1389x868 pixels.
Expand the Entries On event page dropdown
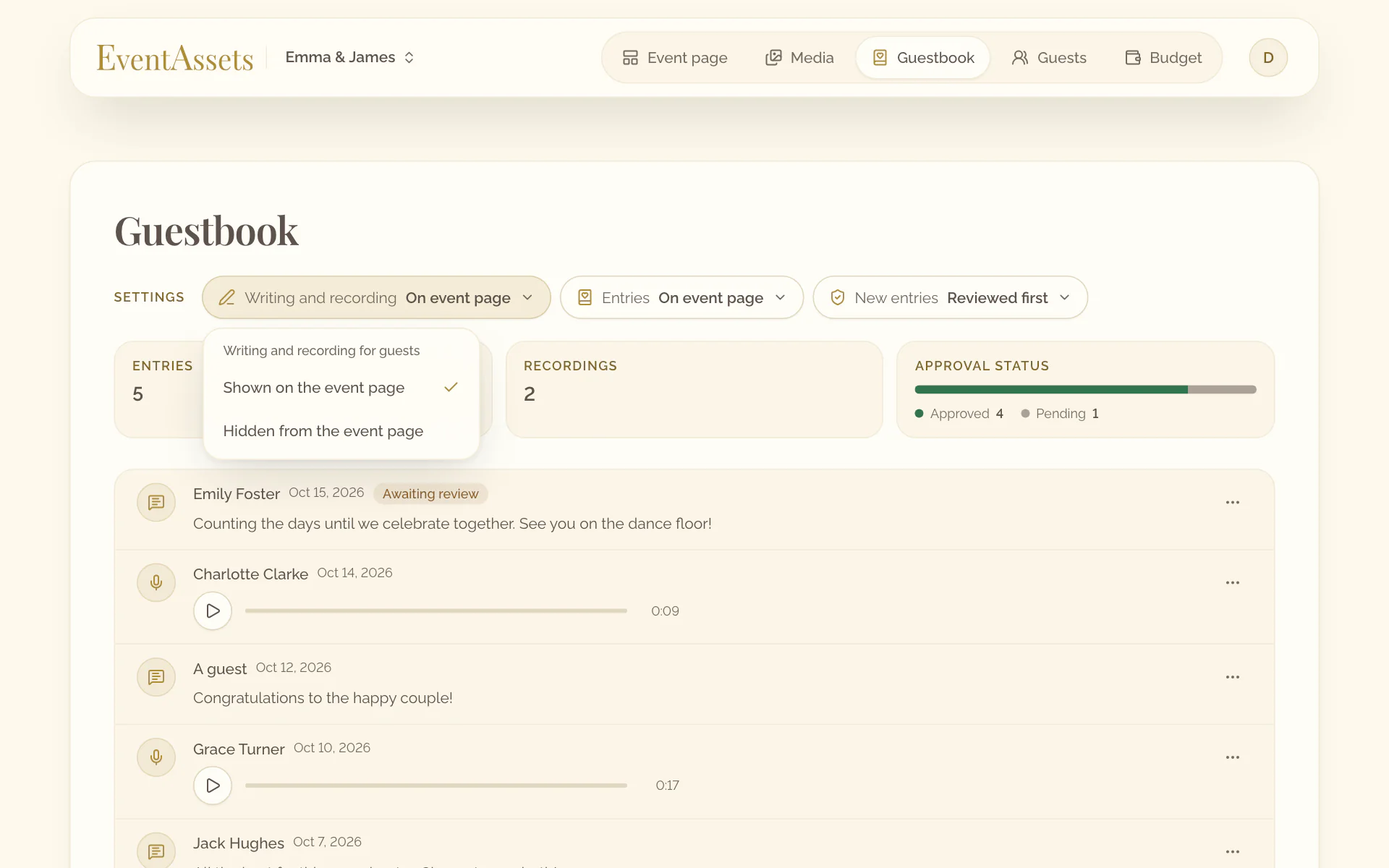pos(681,297)
